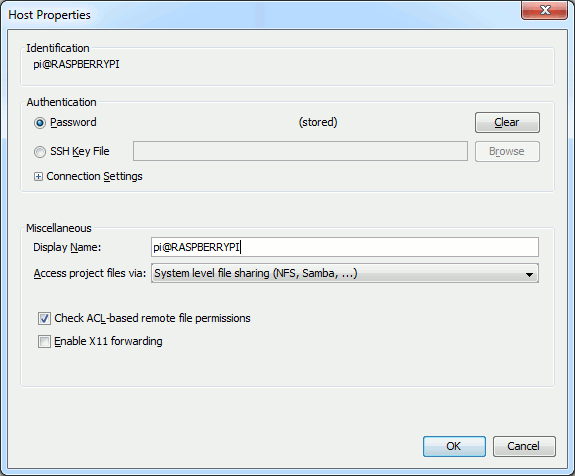Click the (stored) password status text
The height and width of the screenshot is (476, 575).
[318, 122]
